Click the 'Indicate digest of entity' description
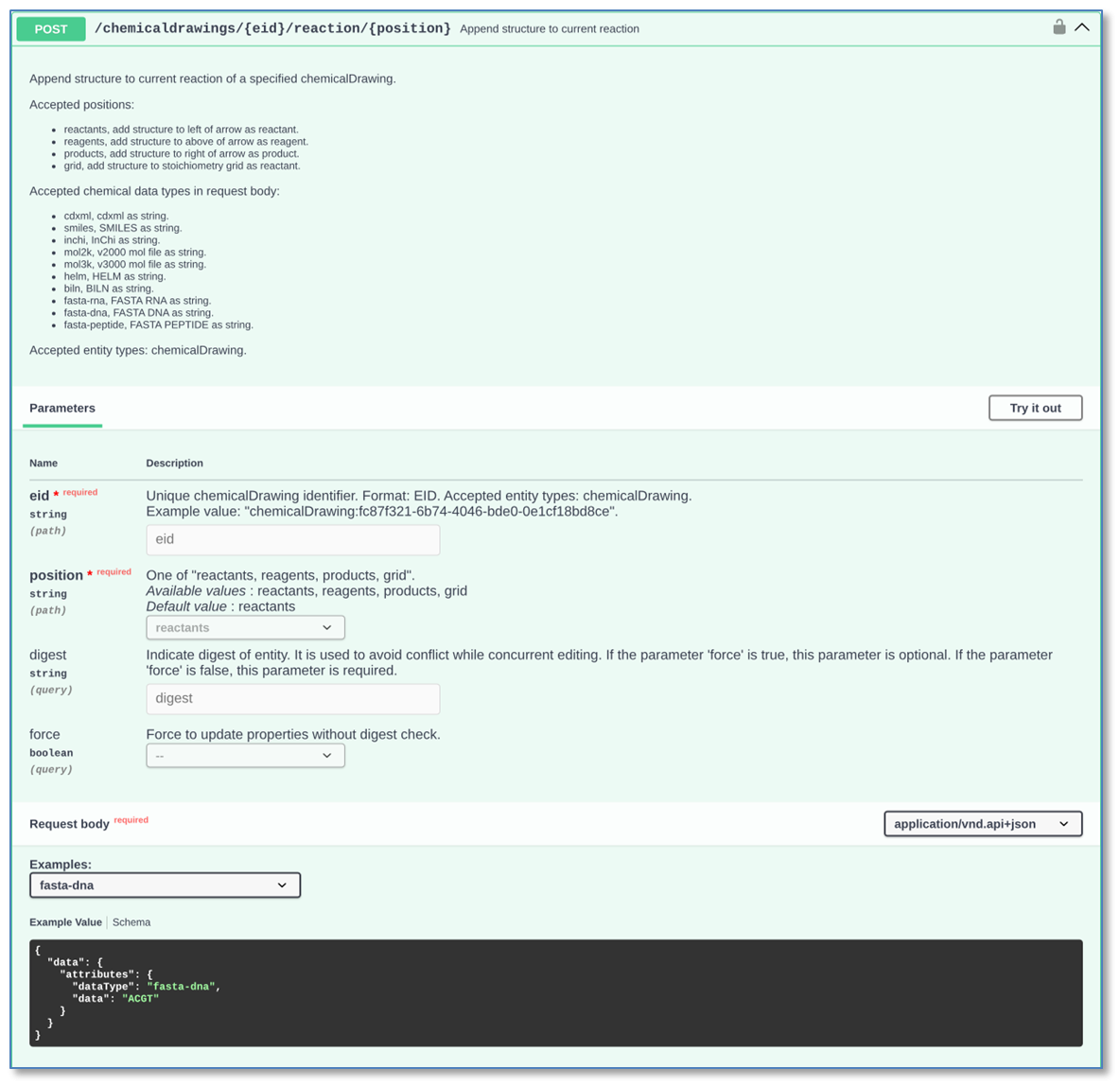The width and height of the screenshot is (1120, 1086). tap(600, 663)
